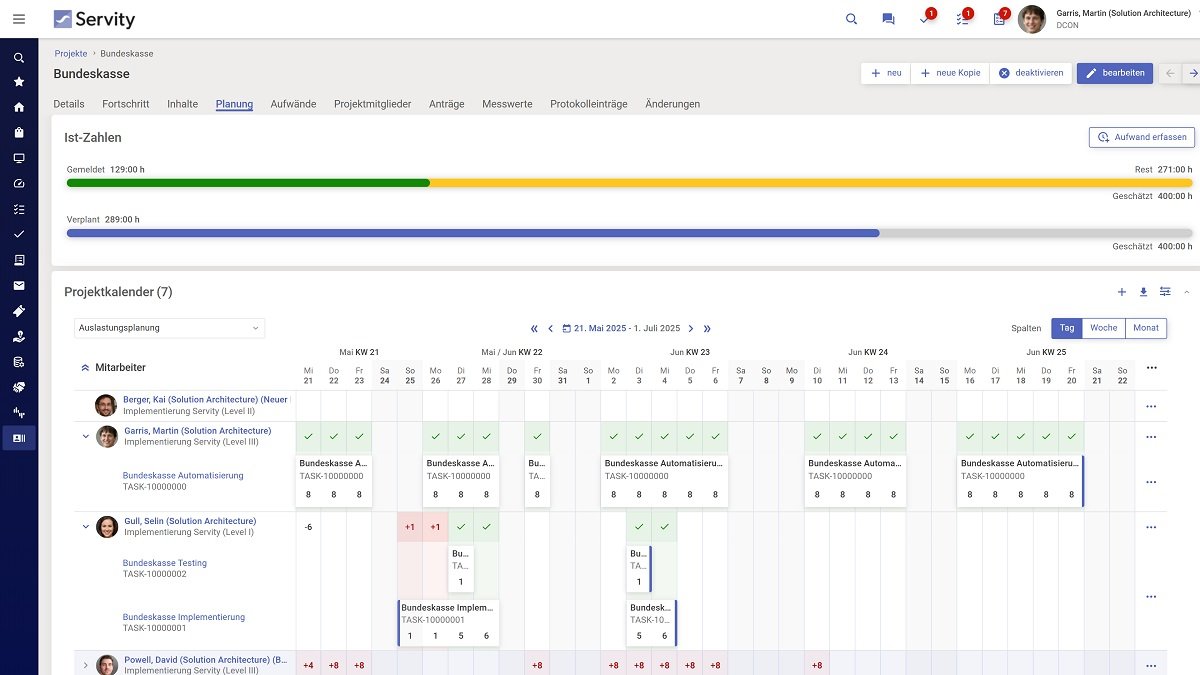Open calendar filter settings icon

tap(1165, 292)
